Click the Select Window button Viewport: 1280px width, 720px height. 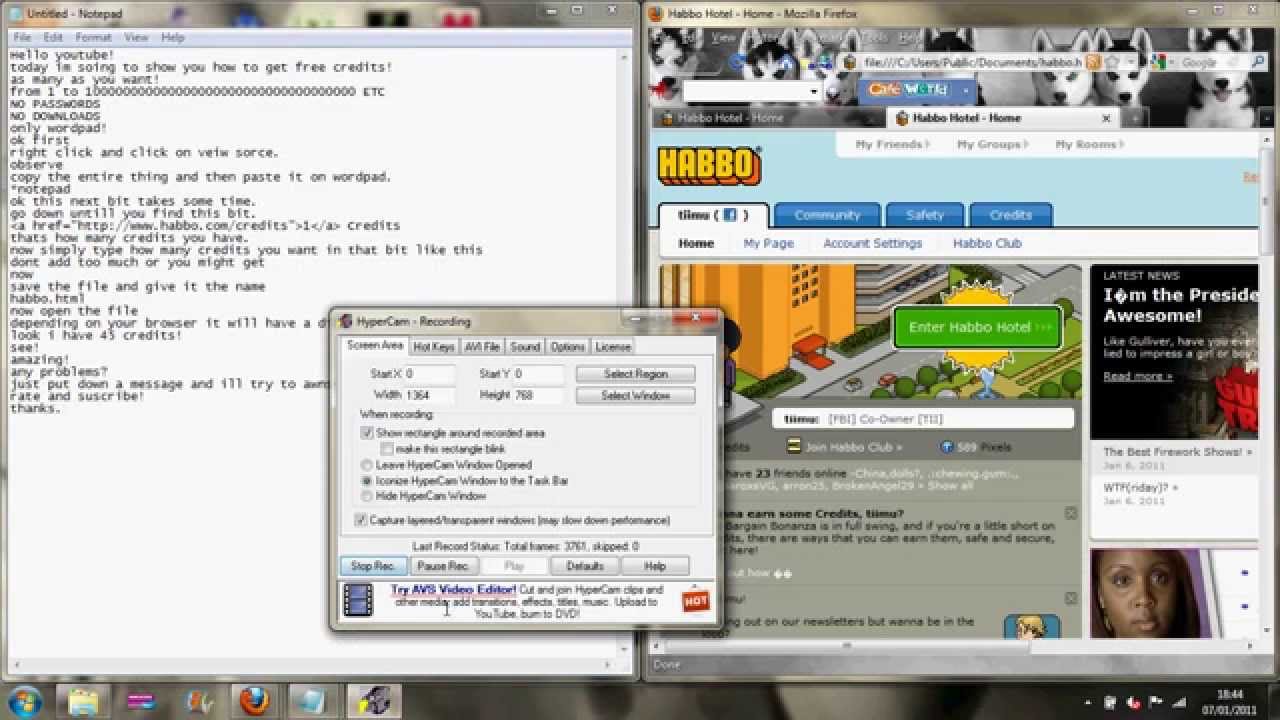pos(636,396)
